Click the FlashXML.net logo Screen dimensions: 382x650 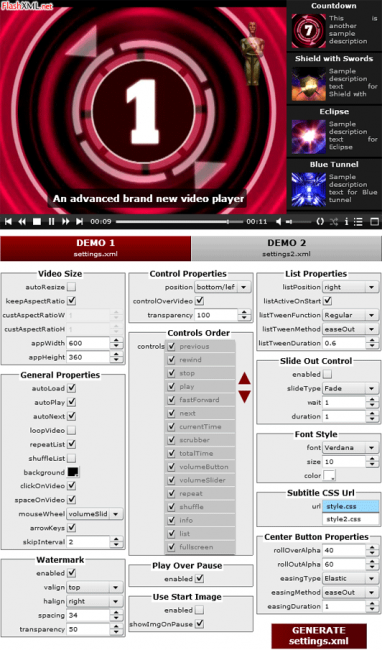27,6
